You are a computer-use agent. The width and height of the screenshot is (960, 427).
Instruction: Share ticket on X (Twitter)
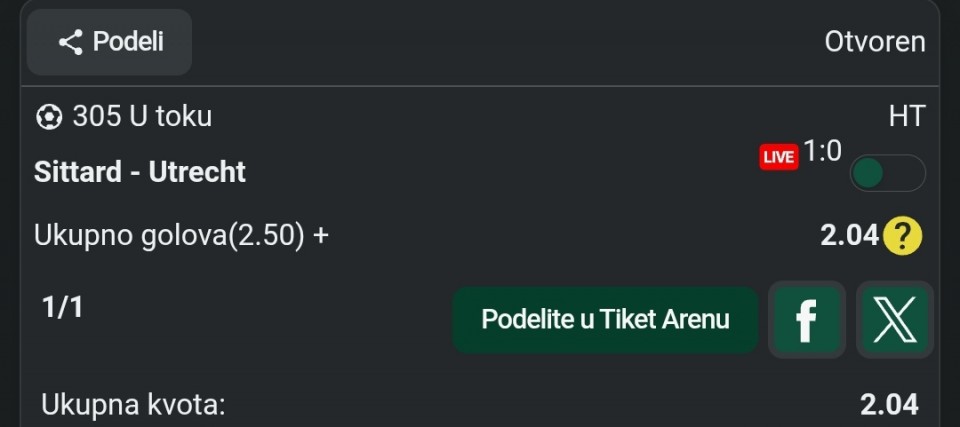pos(894,320)
